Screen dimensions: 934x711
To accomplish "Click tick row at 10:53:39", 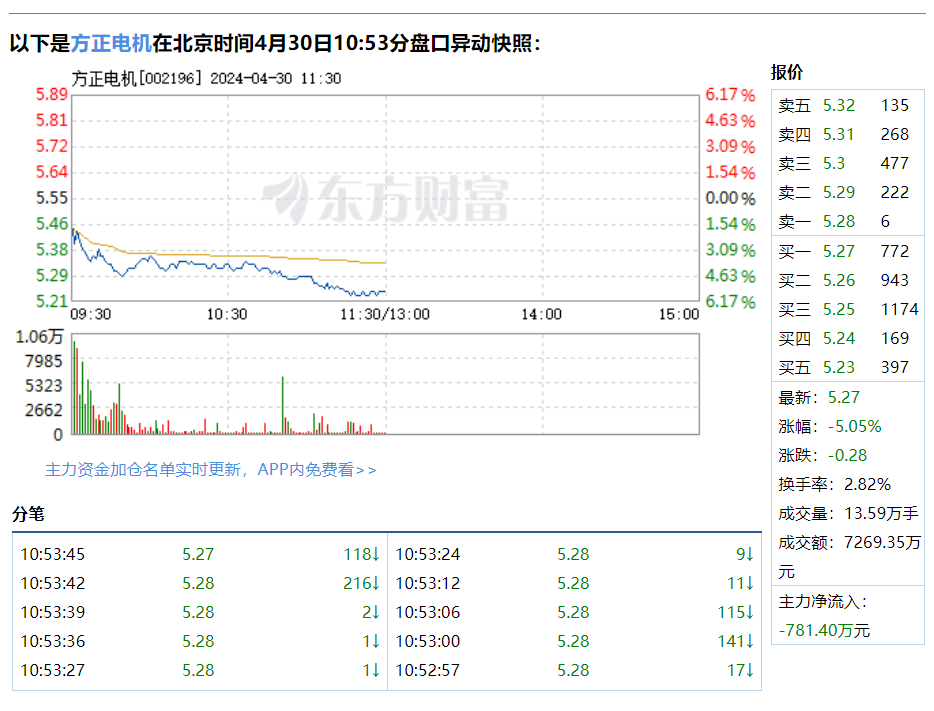I will pos(200,612).
